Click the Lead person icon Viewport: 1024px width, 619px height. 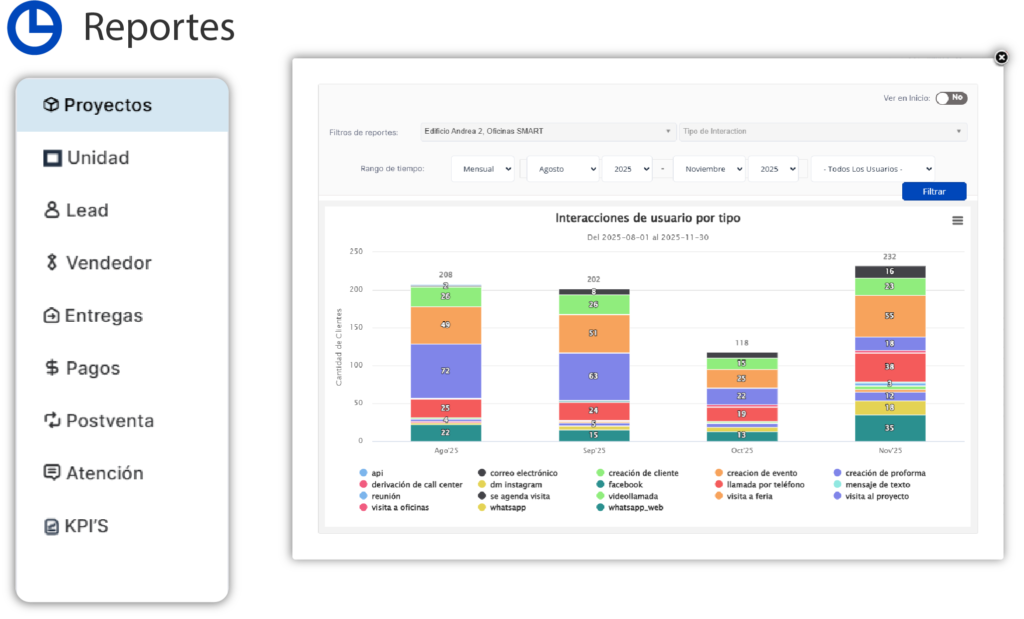[x=52, y=210]
